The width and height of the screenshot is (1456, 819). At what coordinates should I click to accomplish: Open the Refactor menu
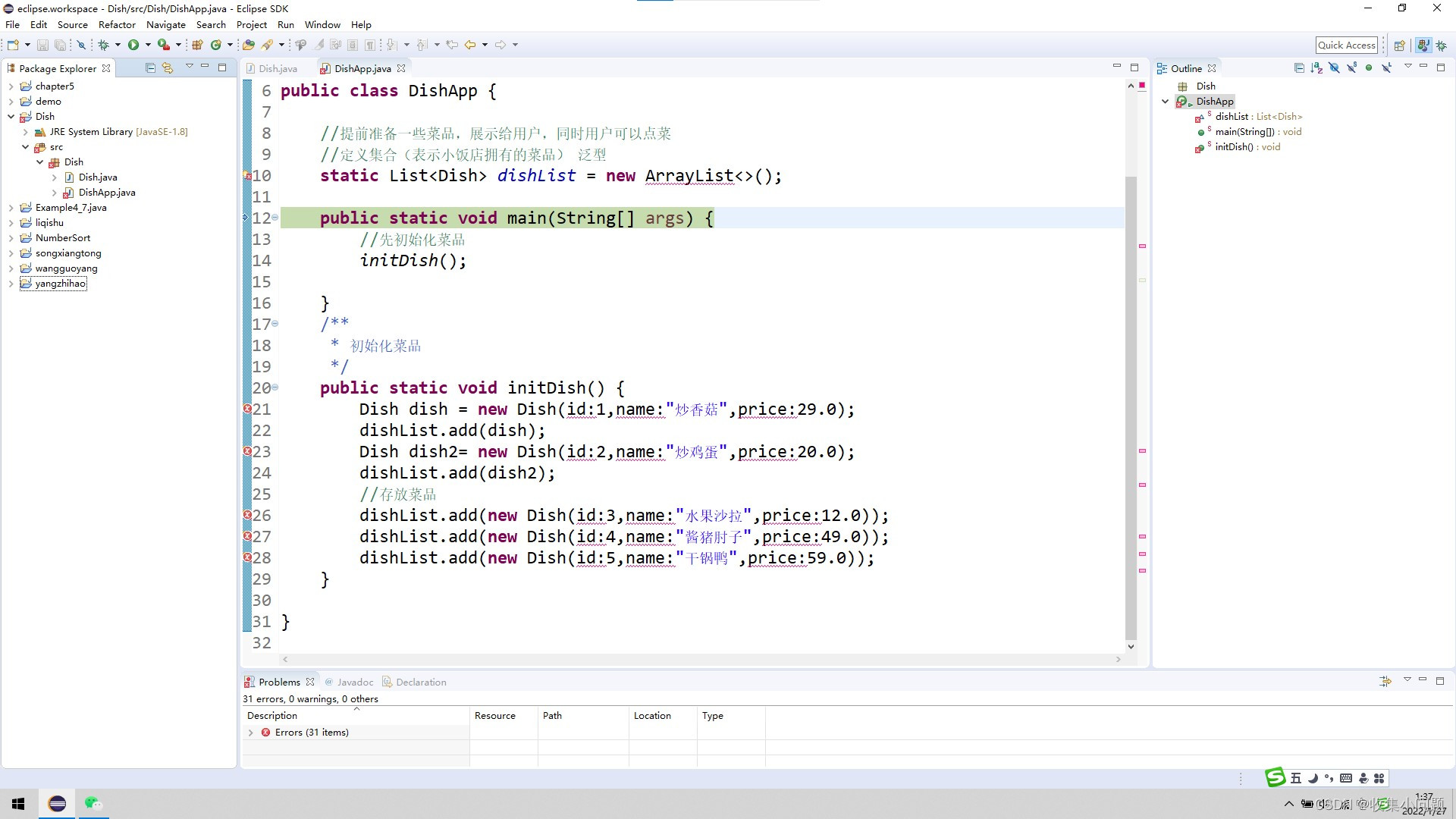pyautogui.click(x=117, y=24)
